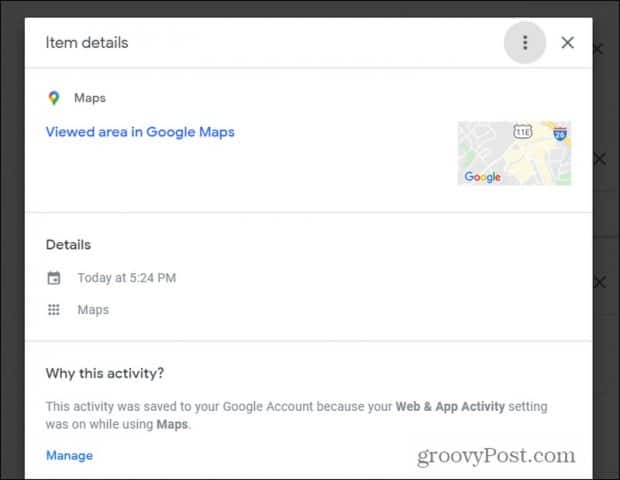Click the calendar icon beside the date
The image size is (620, 480).
[54, 278]
